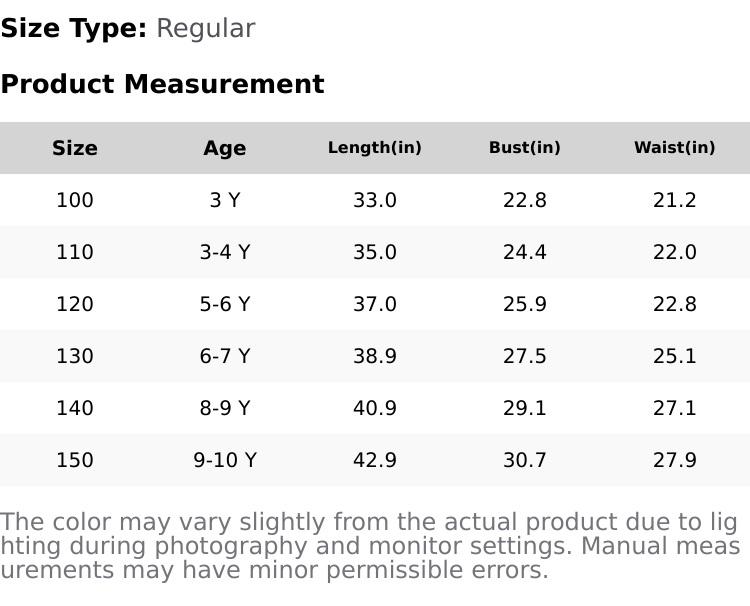Click the Size Type Regular text
Image resolution: width=750 pixels, height=606 pixels.
pos(128,28)
